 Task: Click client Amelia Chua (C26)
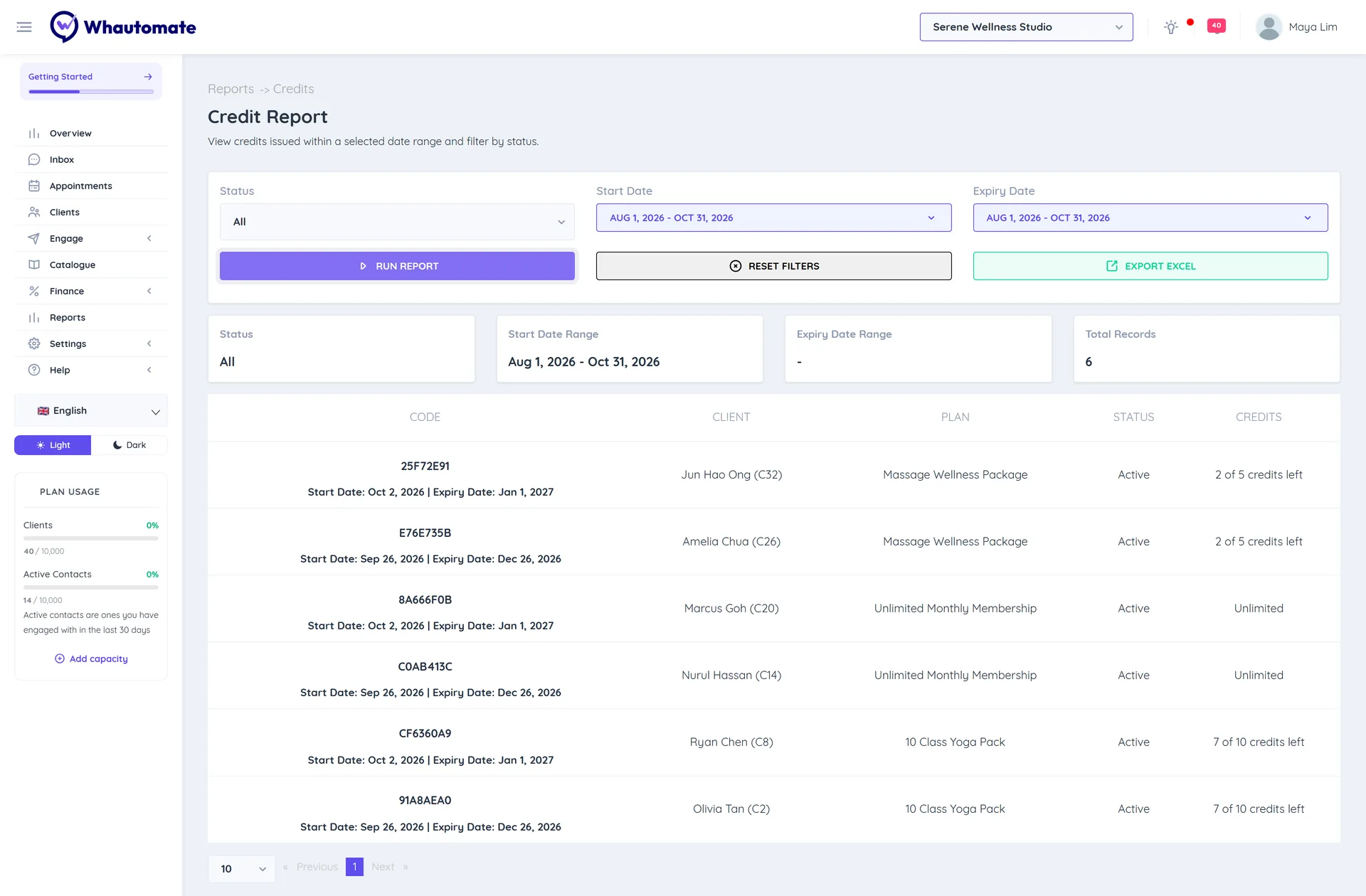pyautogui.click(x=731, y=542)
